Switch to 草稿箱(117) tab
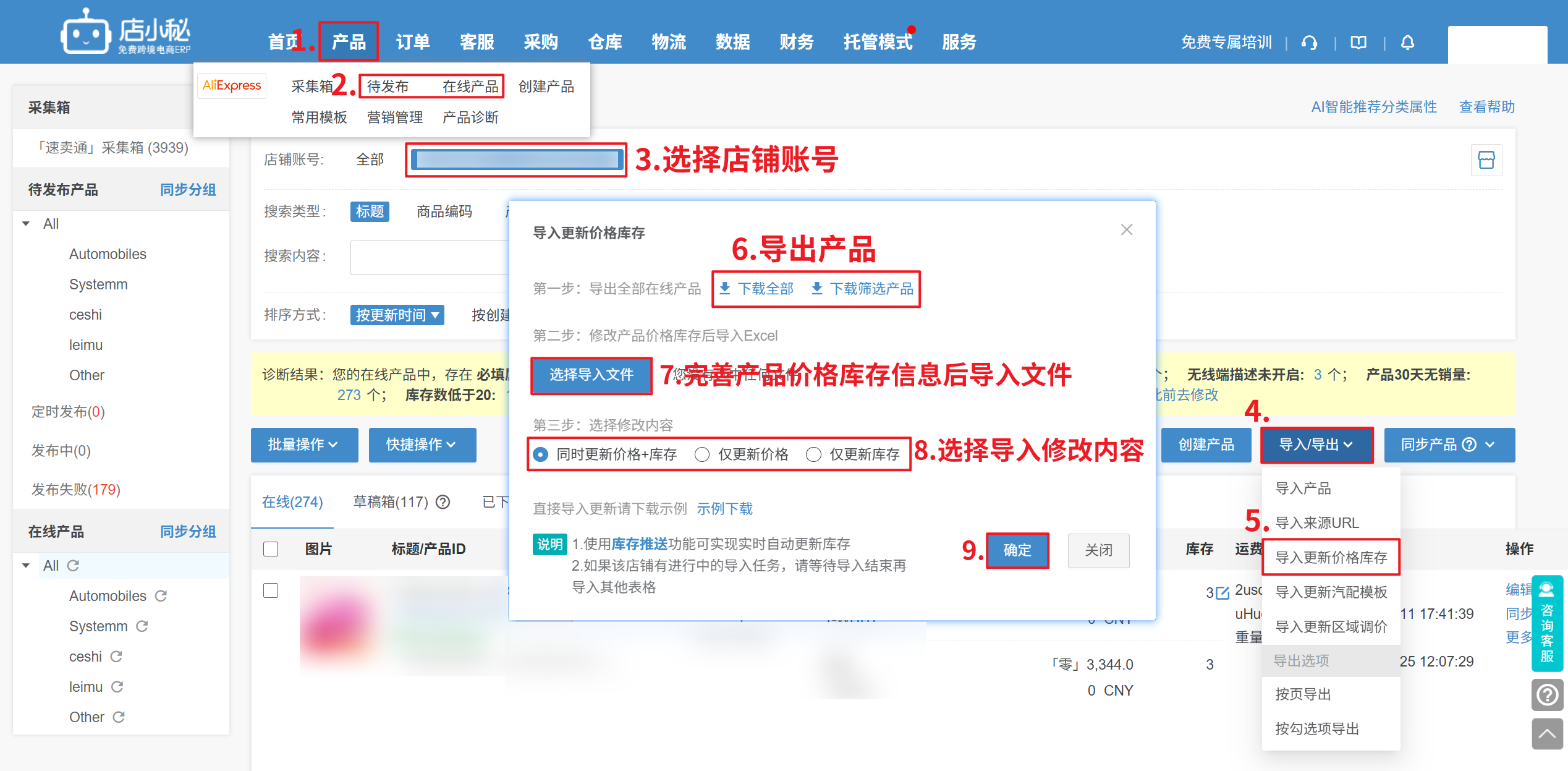 coord(391,502)
